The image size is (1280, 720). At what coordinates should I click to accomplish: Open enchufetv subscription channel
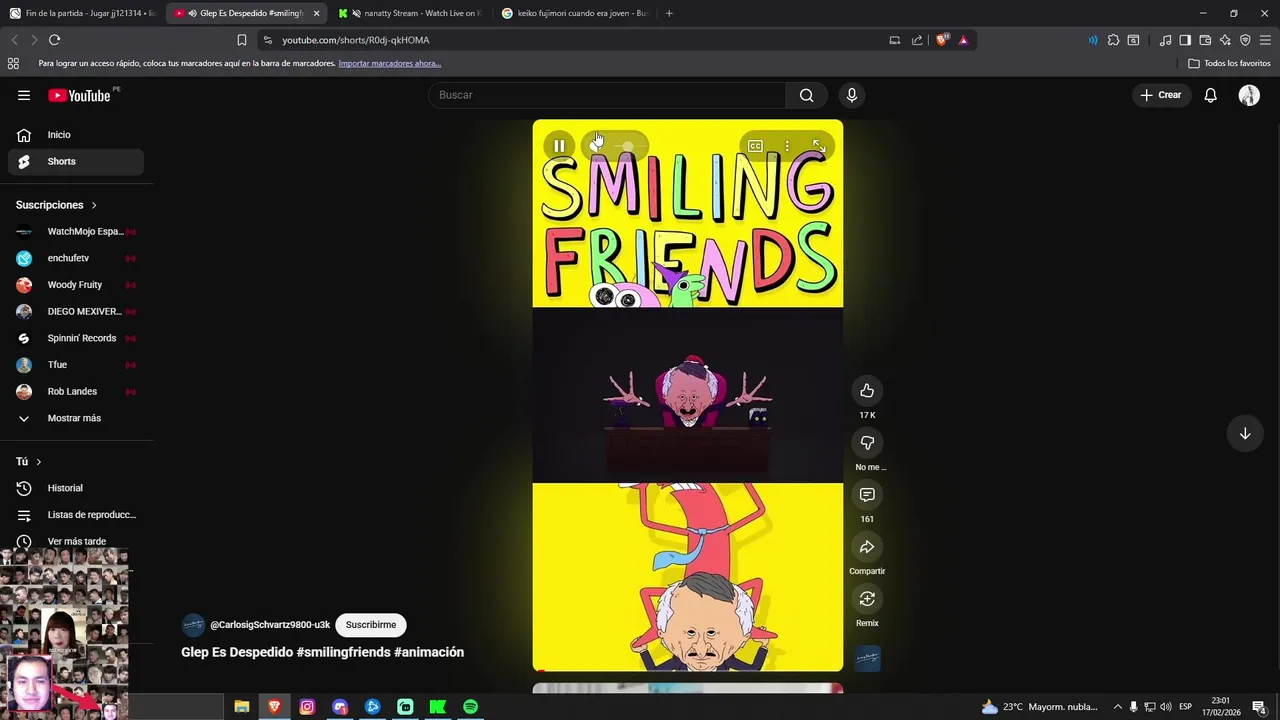(x=76, y=258)
